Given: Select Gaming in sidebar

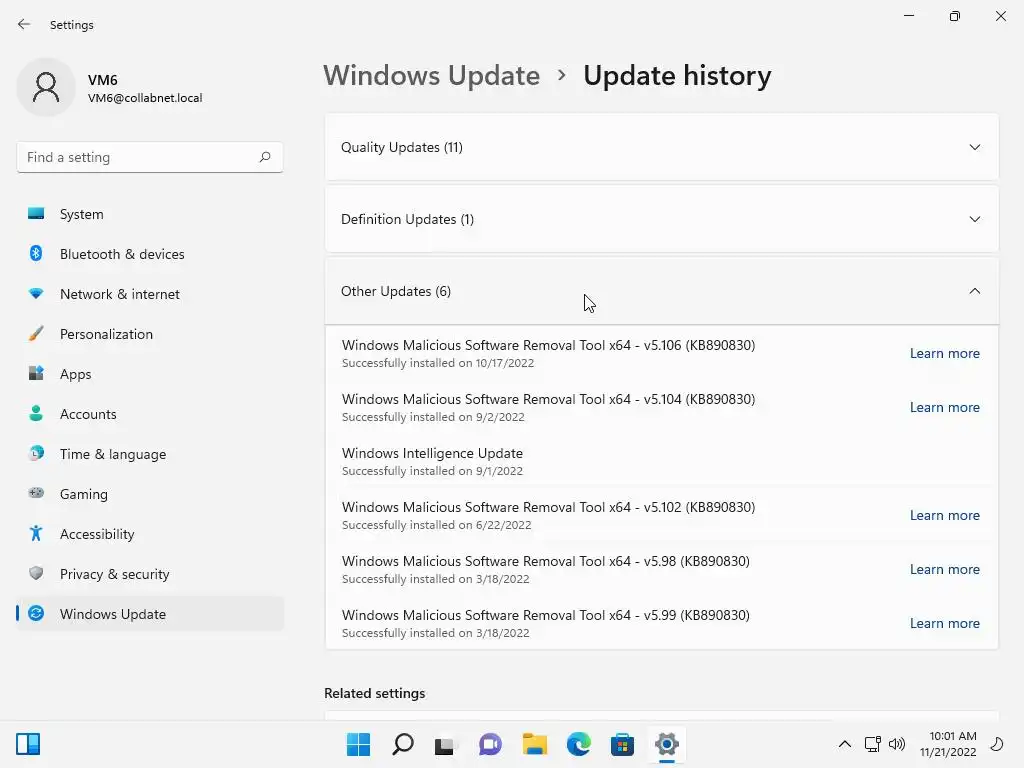Looking at the screenshot, I should coord(150,494).
